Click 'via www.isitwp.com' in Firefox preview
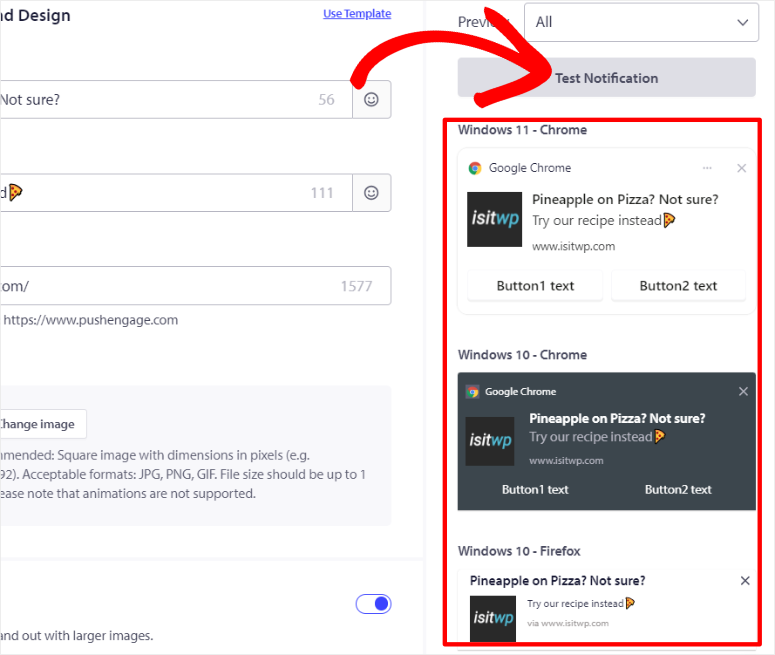The width and height of the screenshot is (775, 655). (568, 623)
